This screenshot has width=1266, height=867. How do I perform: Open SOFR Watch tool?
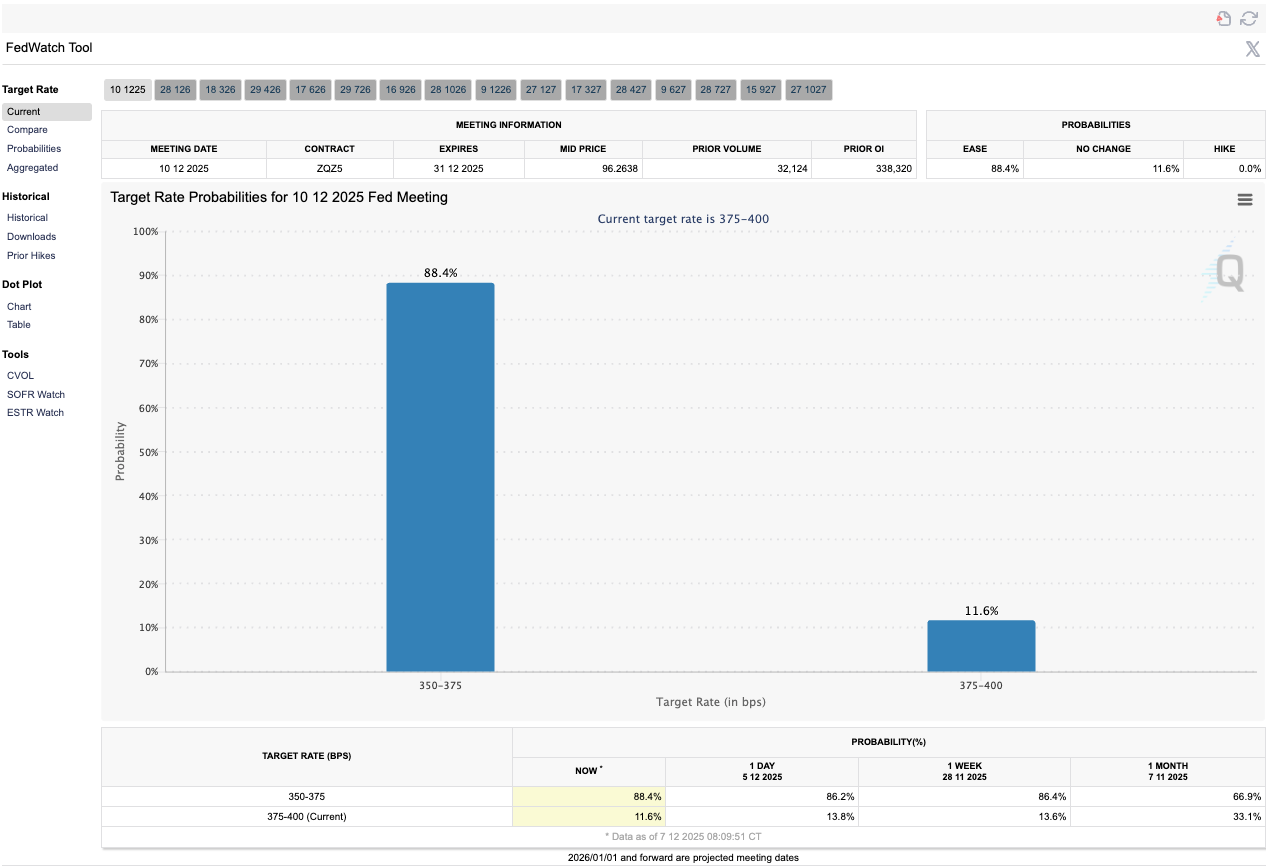coord(36,395)
